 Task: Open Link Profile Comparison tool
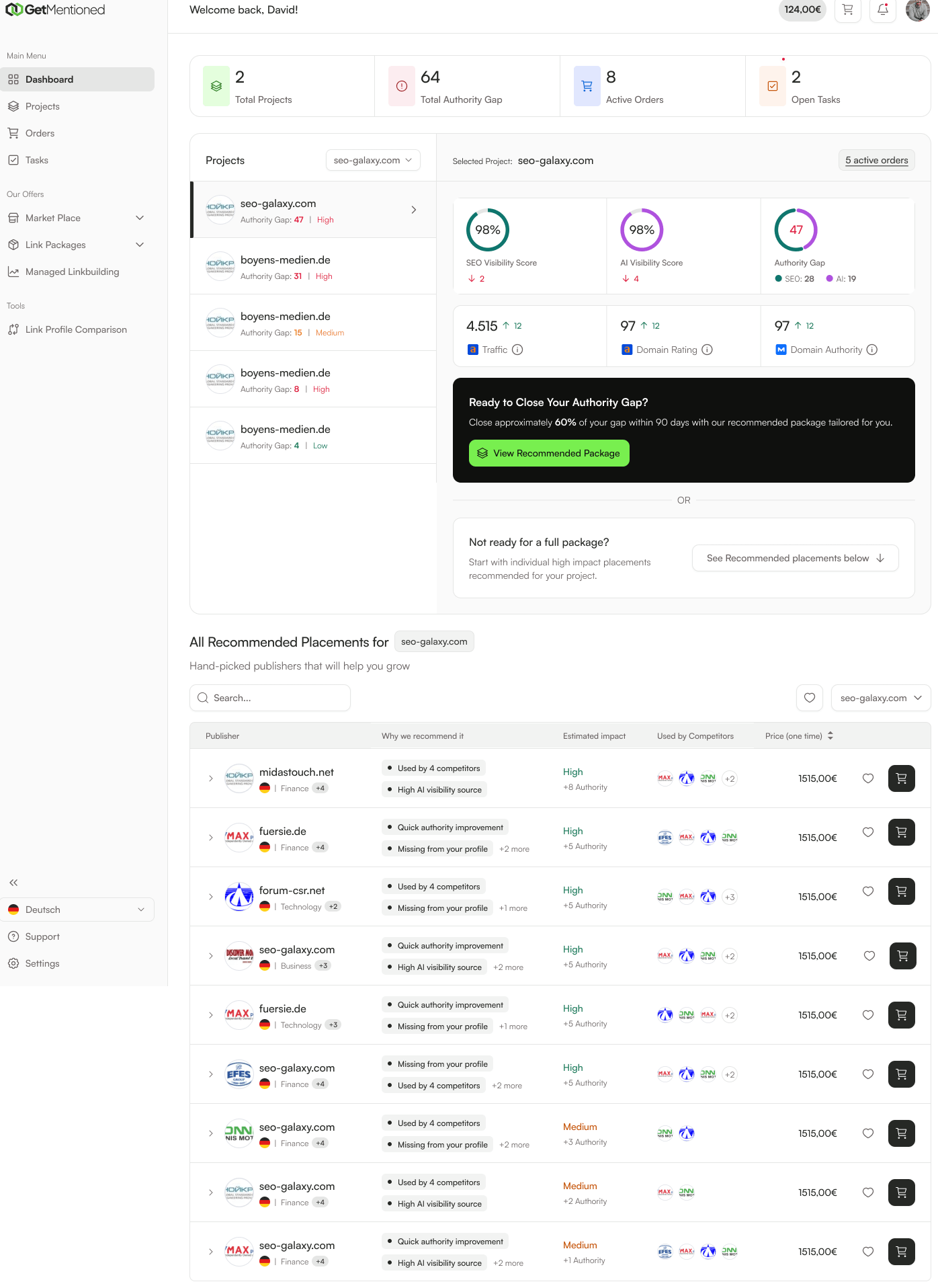pyautogui.click(x=77, y=329)
